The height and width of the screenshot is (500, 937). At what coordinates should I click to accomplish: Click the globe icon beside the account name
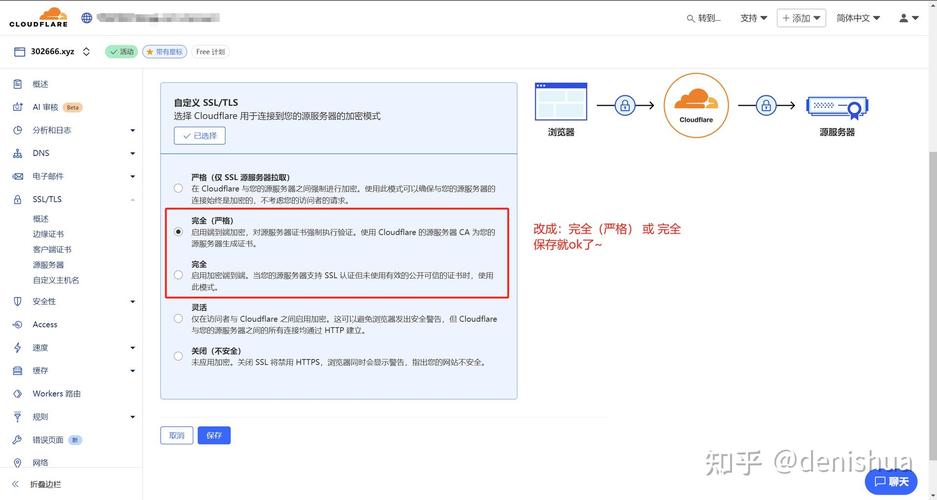[87, 18]
